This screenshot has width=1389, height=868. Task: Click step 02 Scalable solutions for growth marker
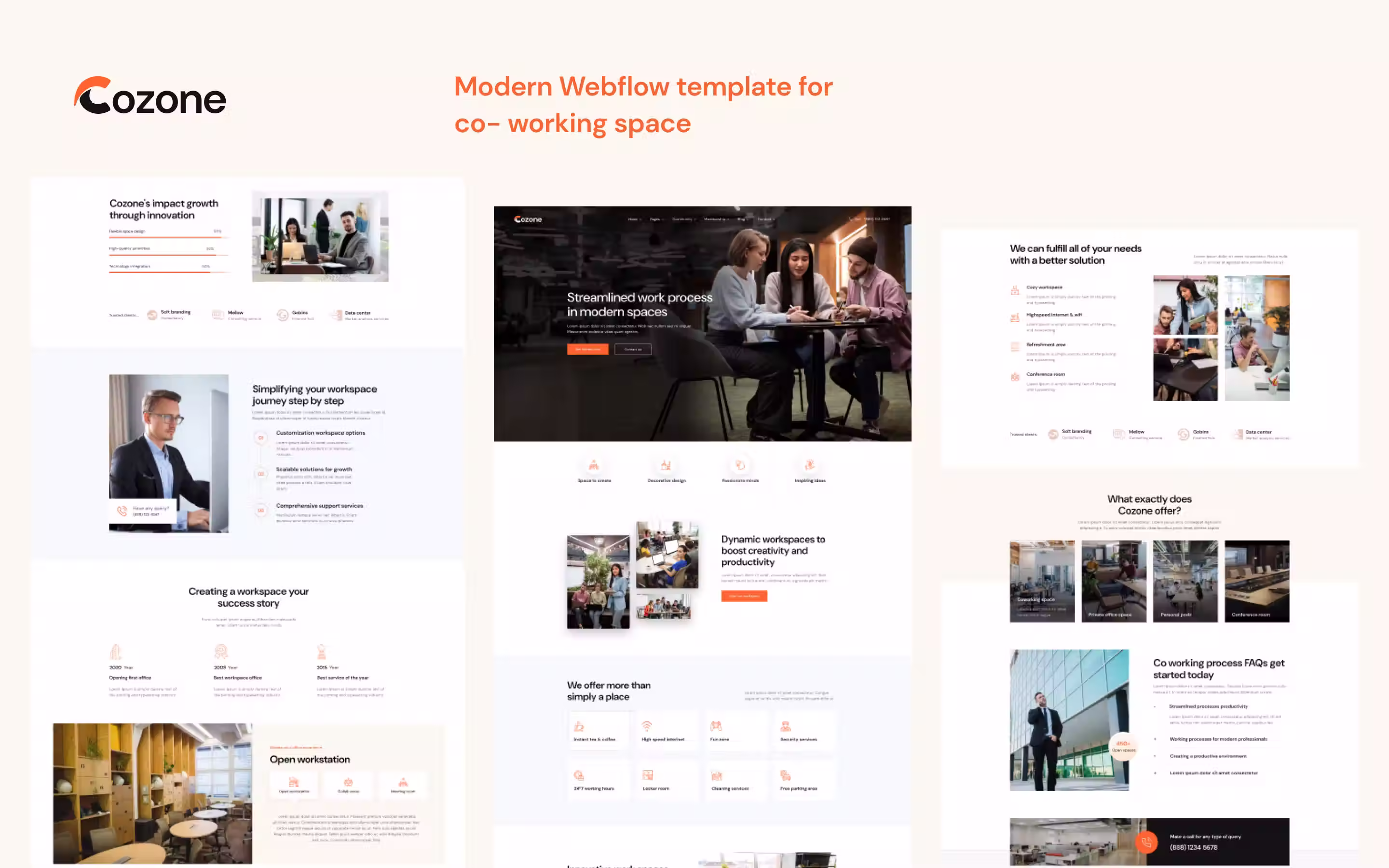[260, 474]
